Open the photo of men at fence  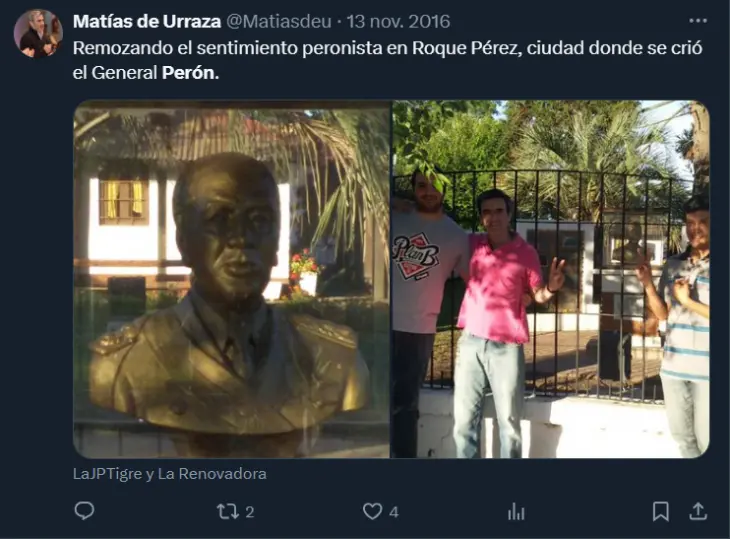click(x=550, y=279)
